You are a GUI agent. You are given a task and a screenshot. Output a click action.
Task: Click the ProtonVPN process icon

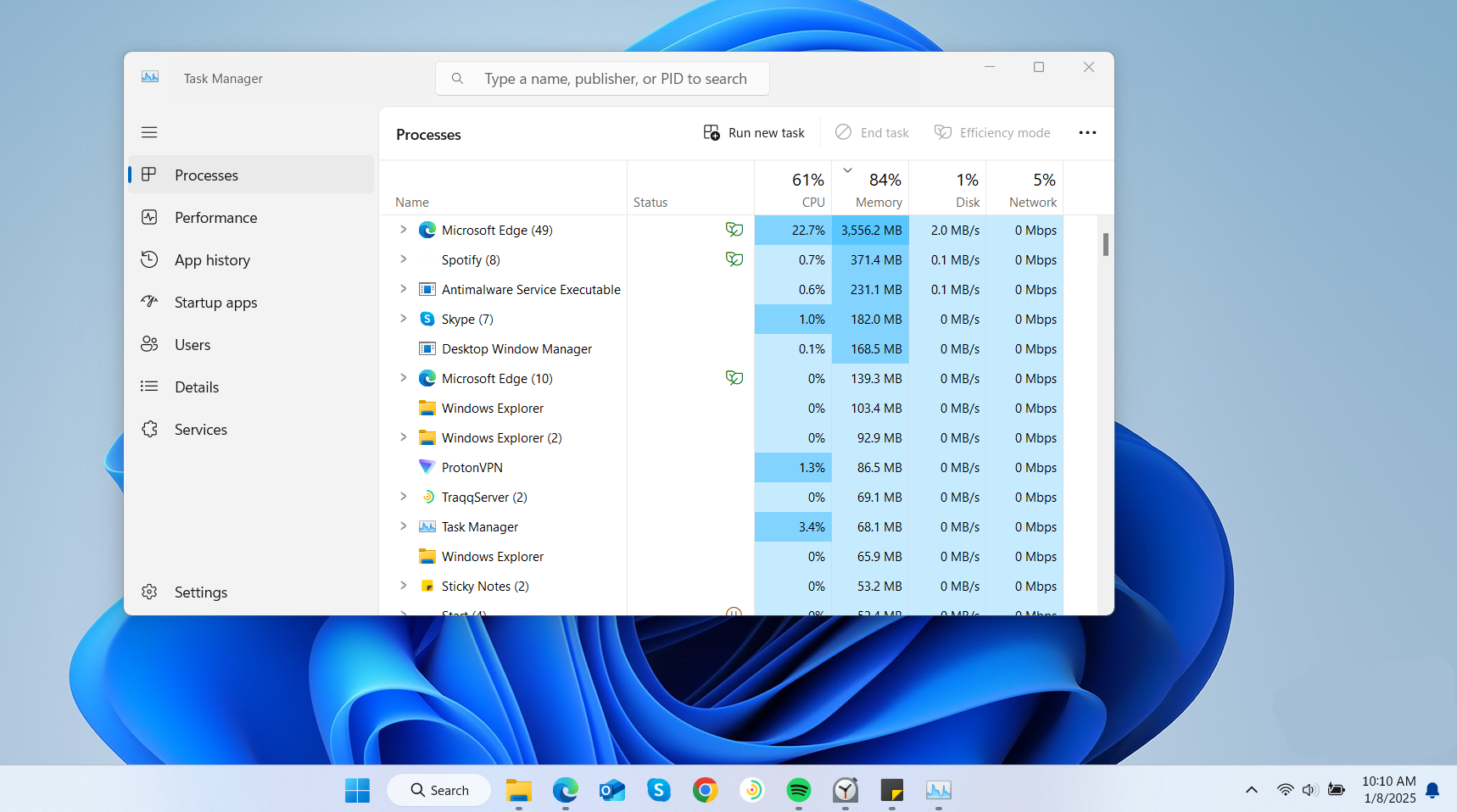427,467
